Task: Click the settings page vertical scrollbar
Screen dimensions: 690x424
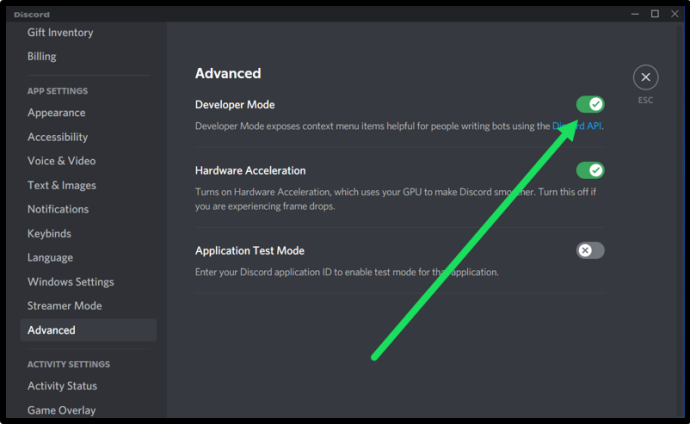Action: tap(678, 220)
